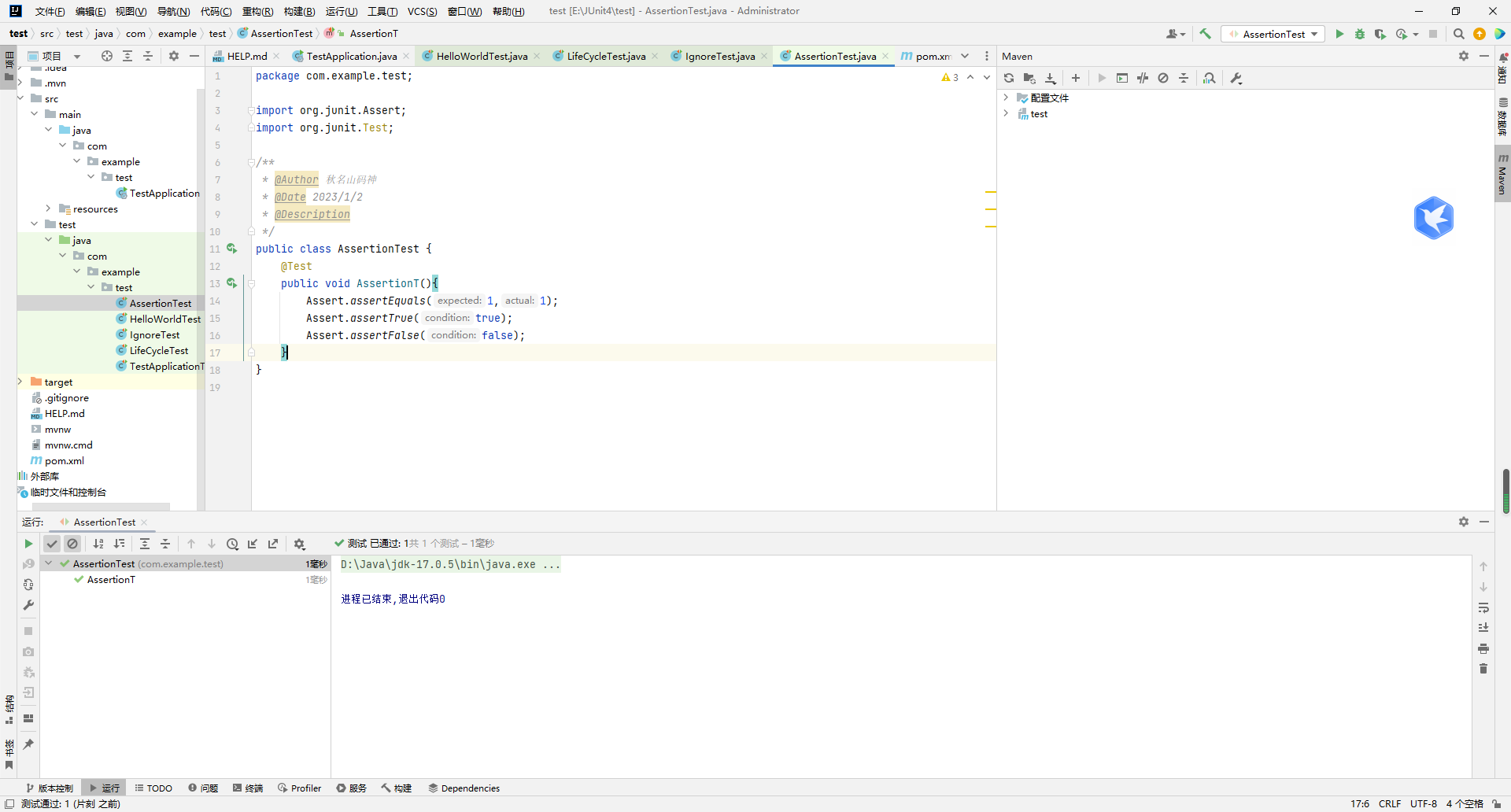Screen dimensions: 1511x812
Task: Download Maven sources and documentation
Action: [x=1051, y=78]
